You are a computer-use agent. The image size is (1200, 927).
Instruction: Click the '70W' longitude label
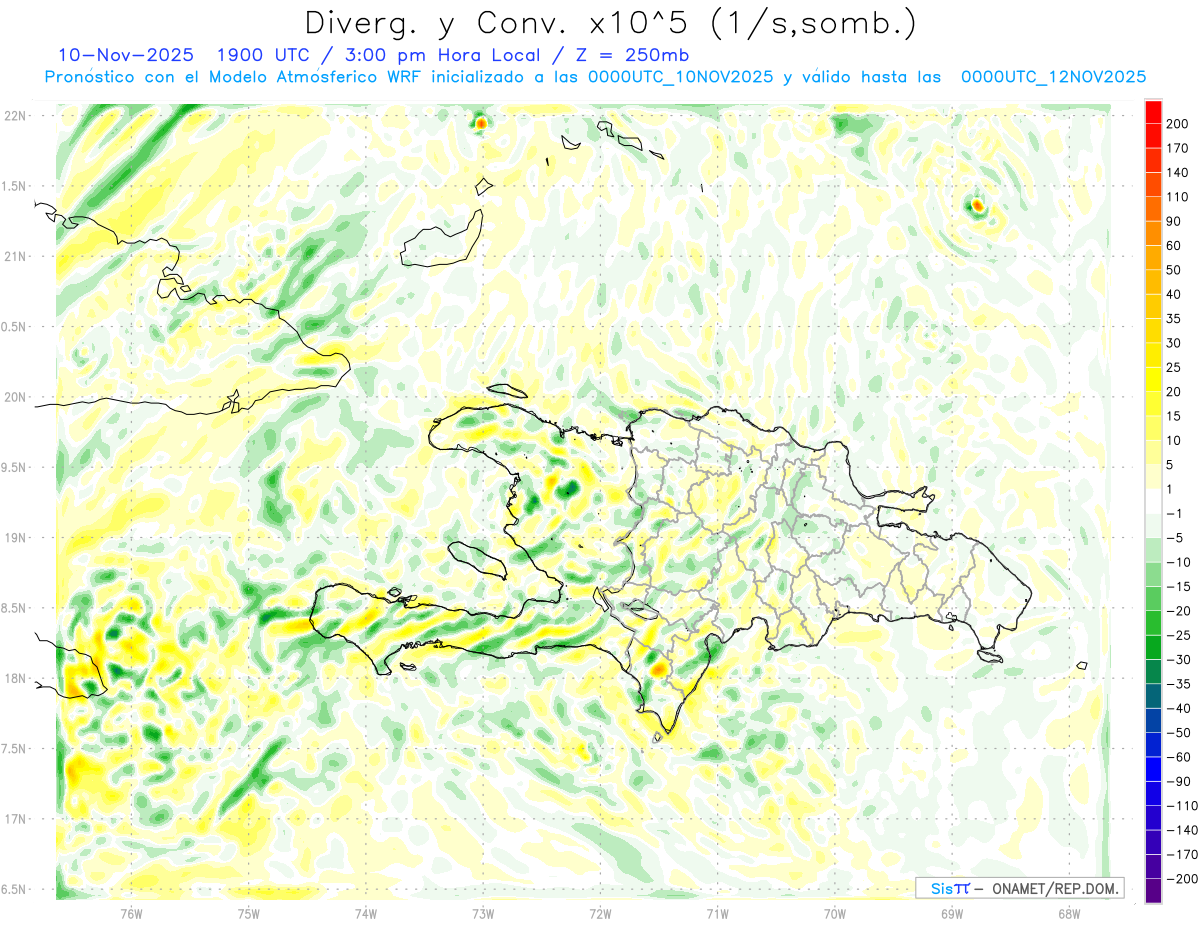point(835,914)
